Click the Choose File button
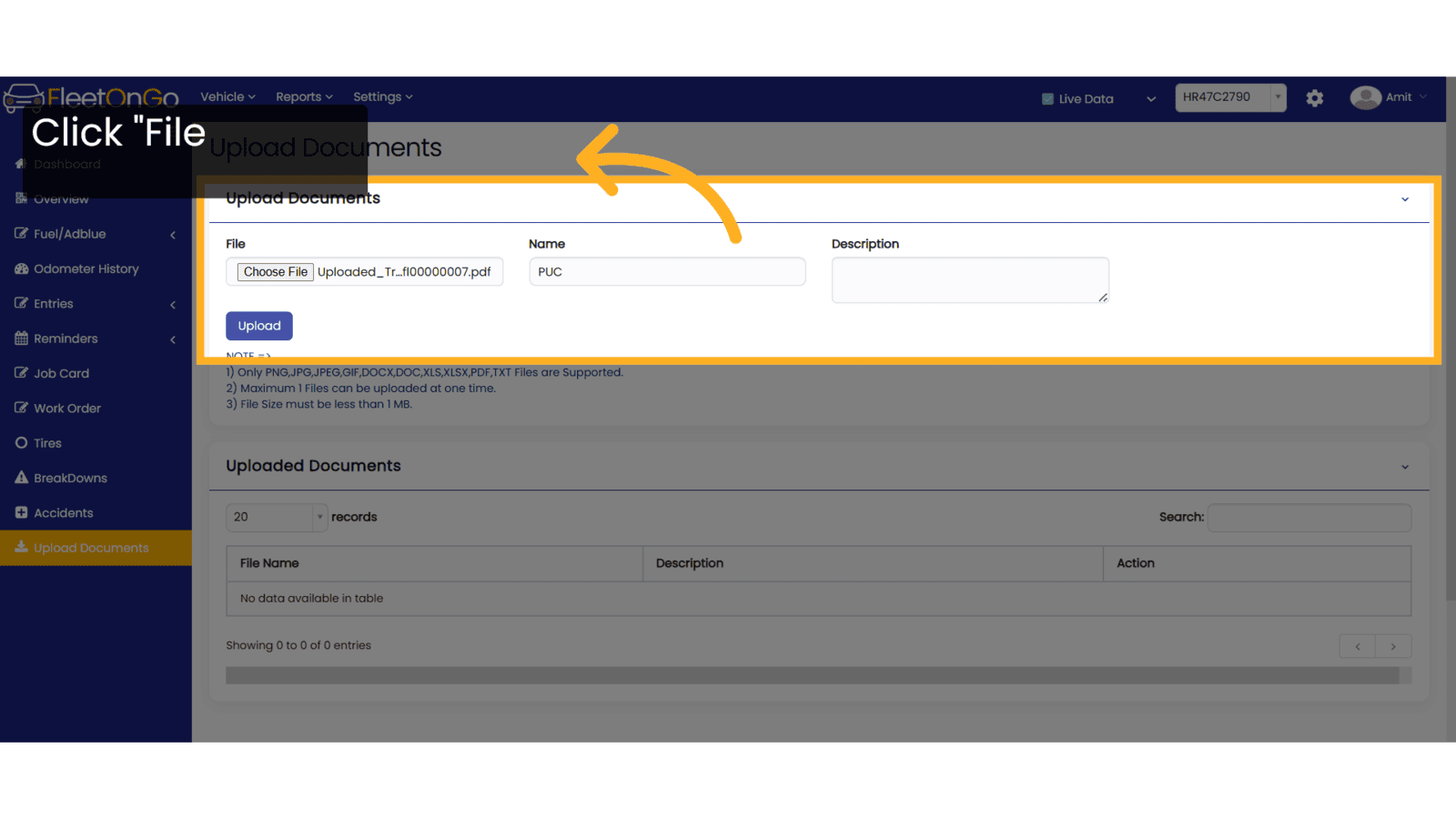This screenshot has height=819, width=1456. tap(275, 272)
